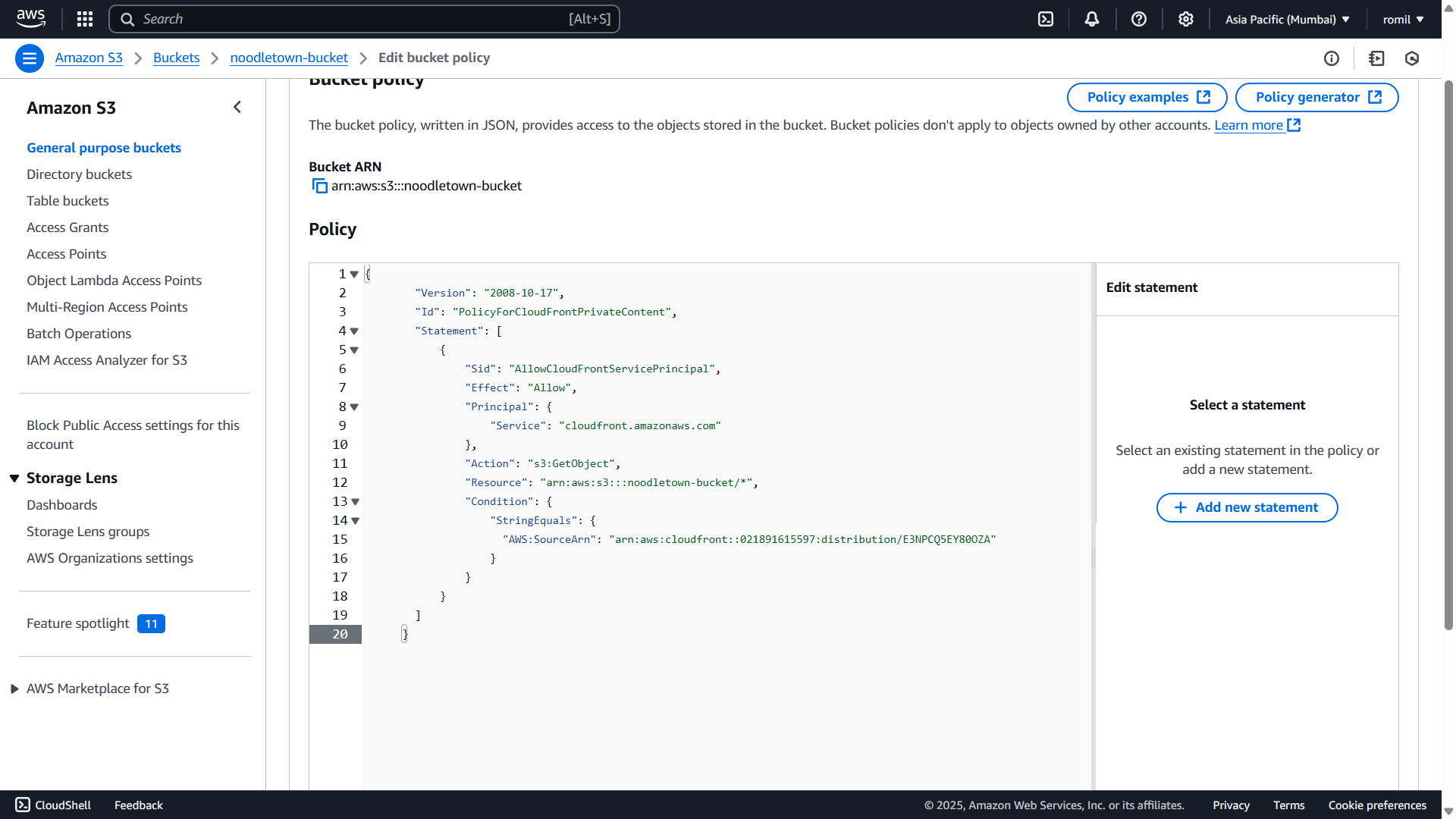
Task: Select line number 20 in gutter
Action: (335, 634)
